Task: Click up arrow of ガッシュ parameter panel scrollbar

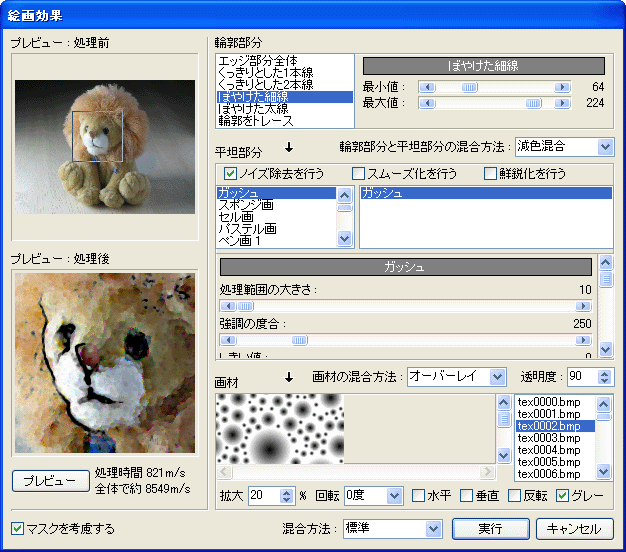Action: tap(606, 263)
